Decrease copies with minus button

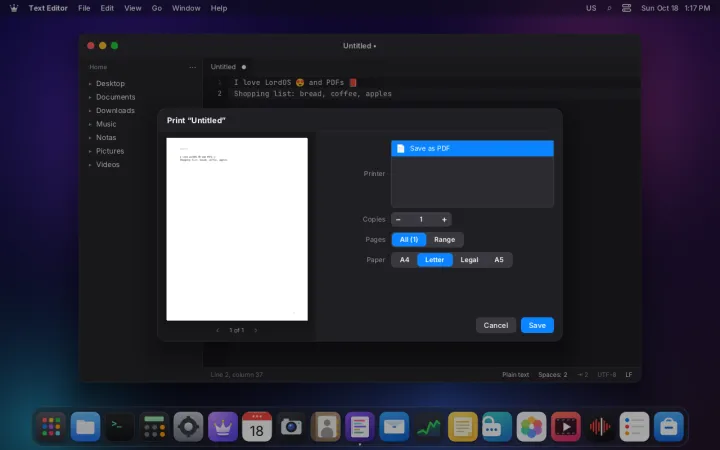(398, 219)
